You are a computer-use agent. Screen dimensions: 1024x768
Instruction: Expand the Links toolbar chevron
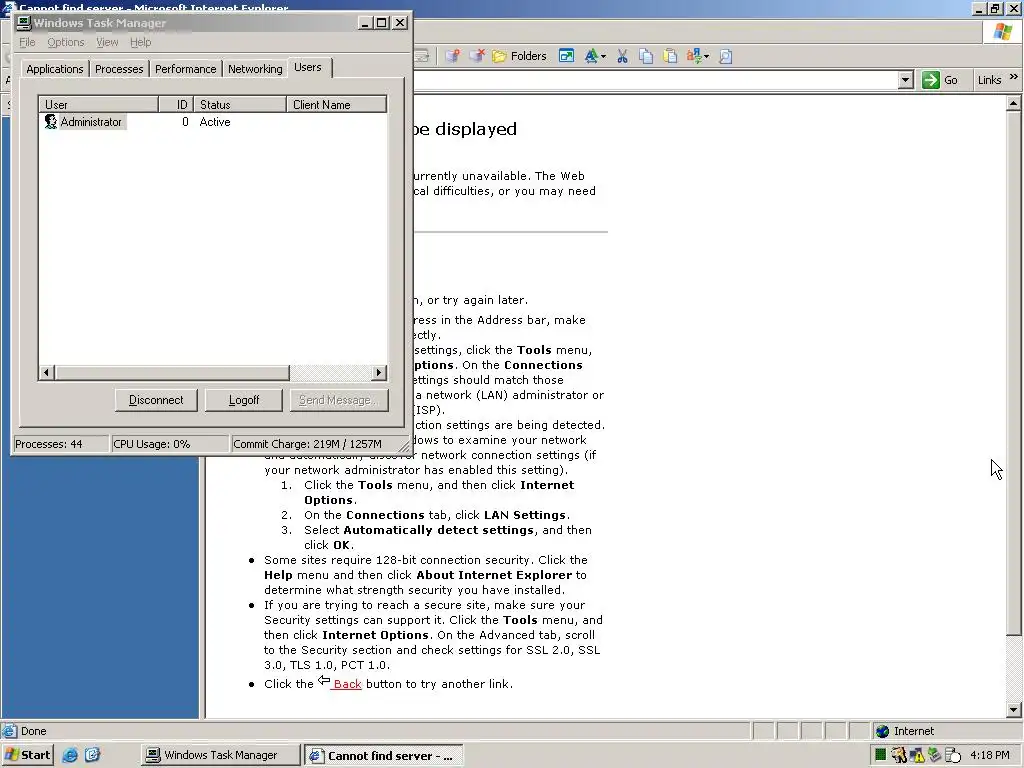pyautogui.click(x=1014, y=77)
